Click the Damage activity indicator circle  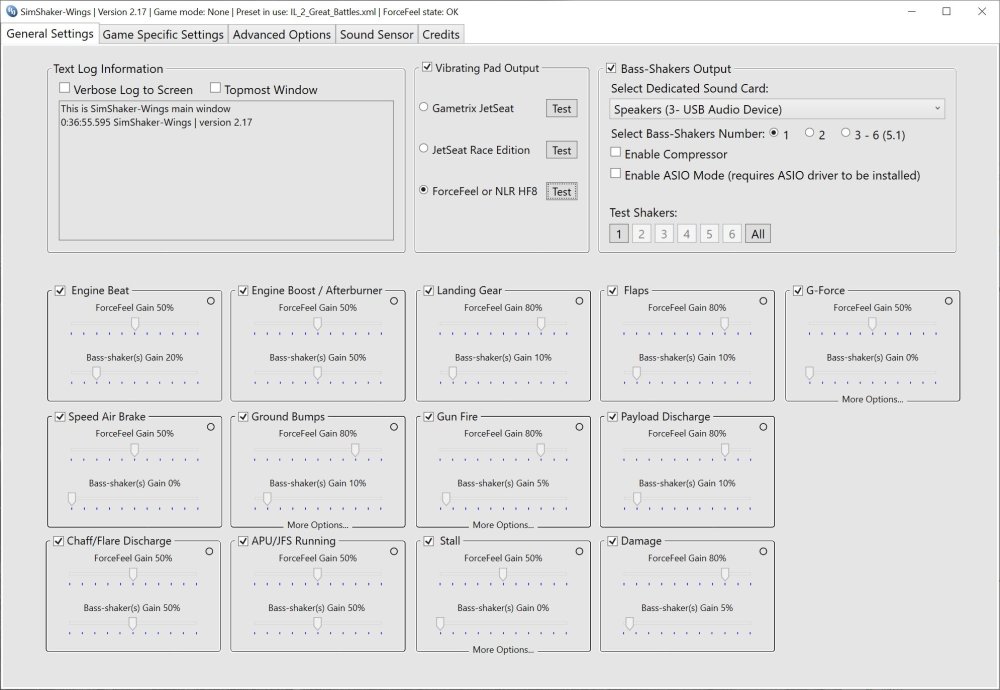click(763, 549)
